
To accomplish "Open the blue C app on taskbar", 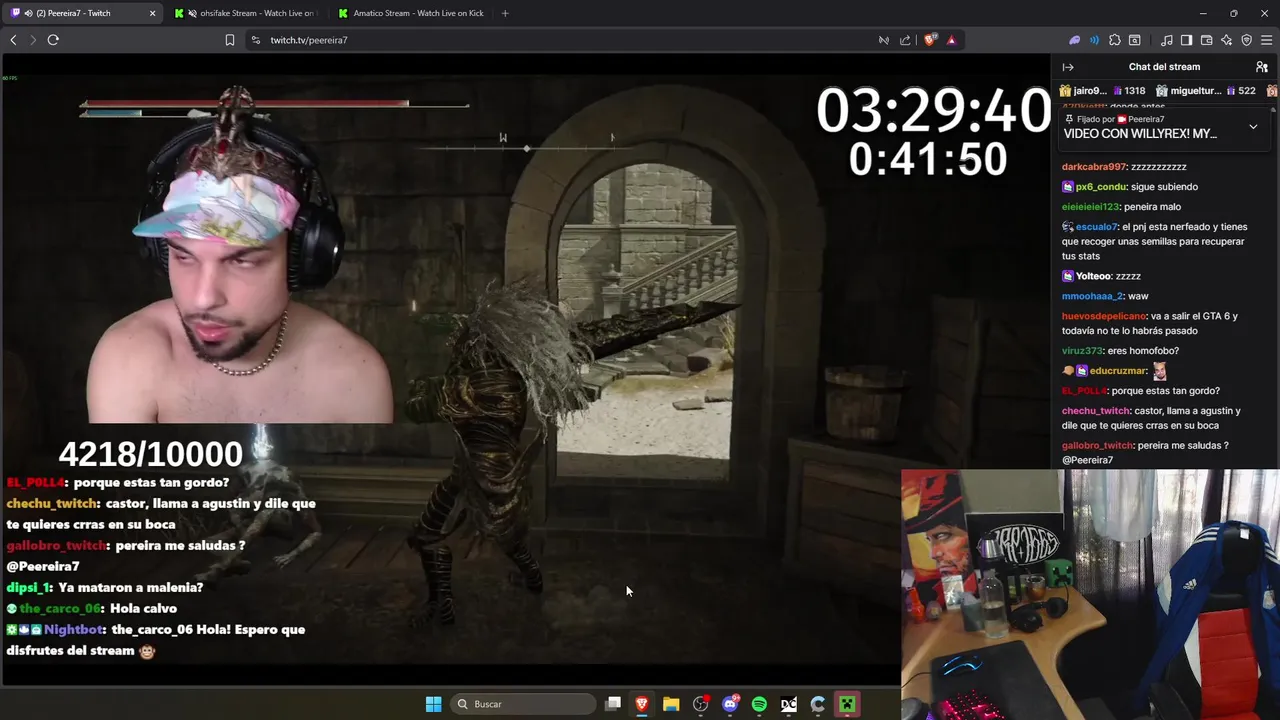I will pos(818,704).
